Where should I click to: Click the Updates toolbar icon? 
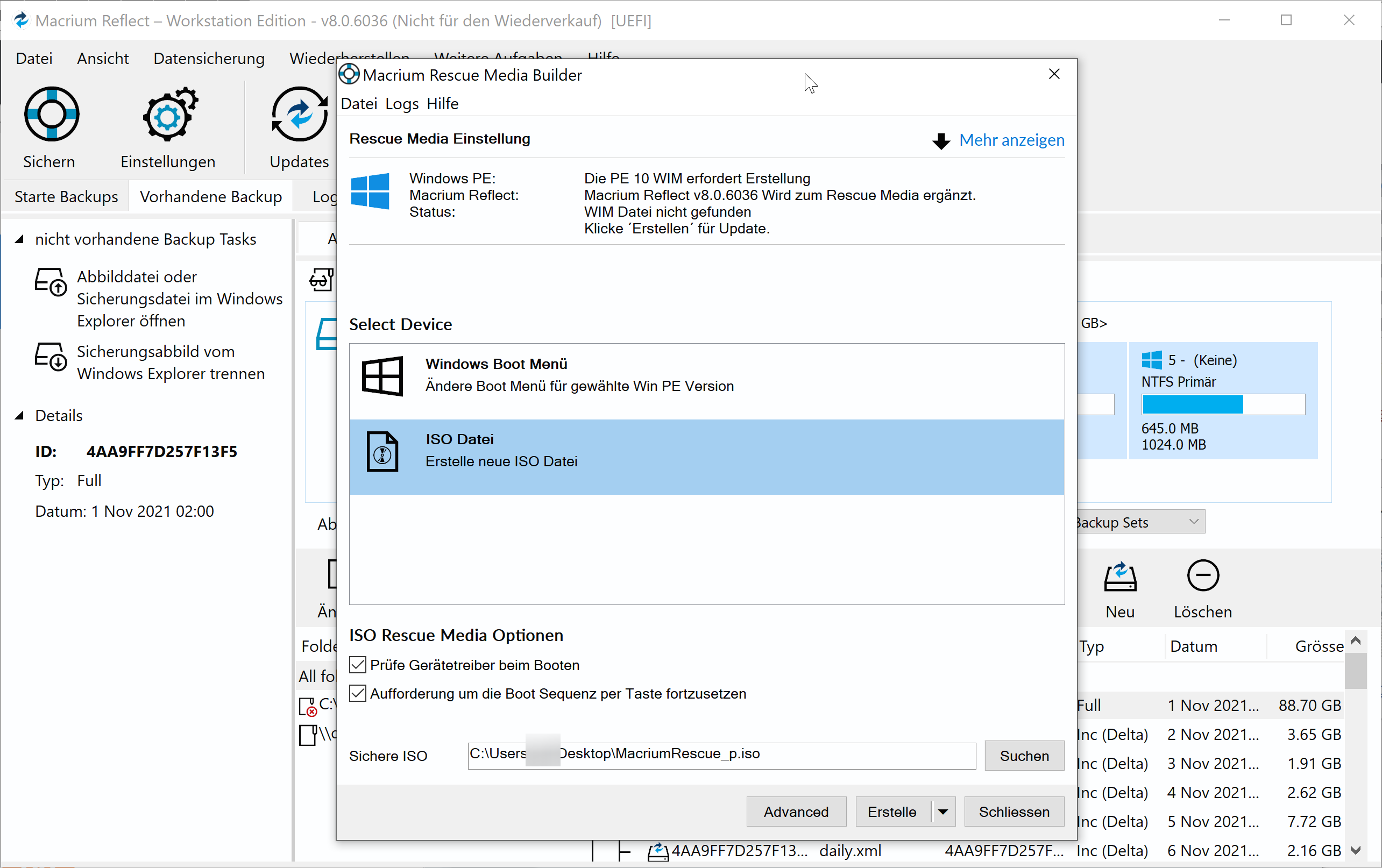coord(299,114)
